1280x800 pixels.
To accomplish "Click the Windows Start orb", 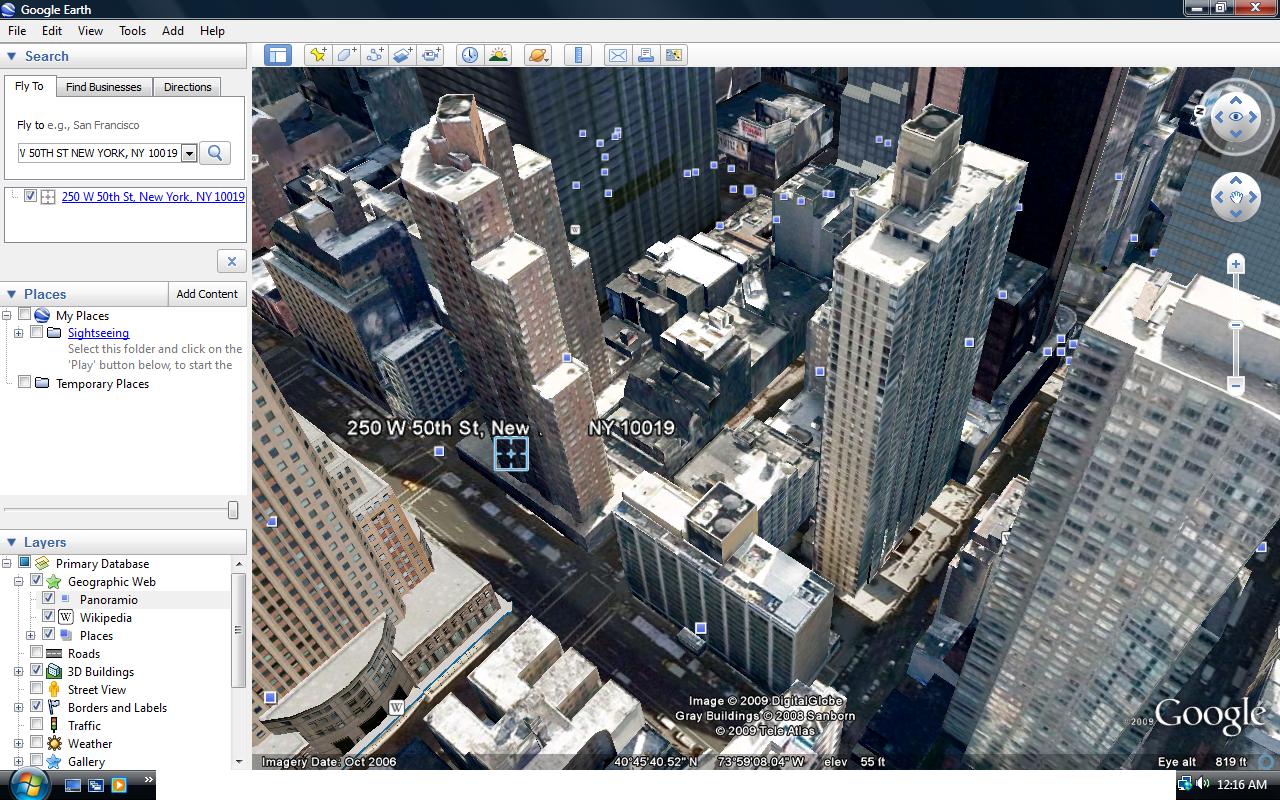I will tap(28, 783).
